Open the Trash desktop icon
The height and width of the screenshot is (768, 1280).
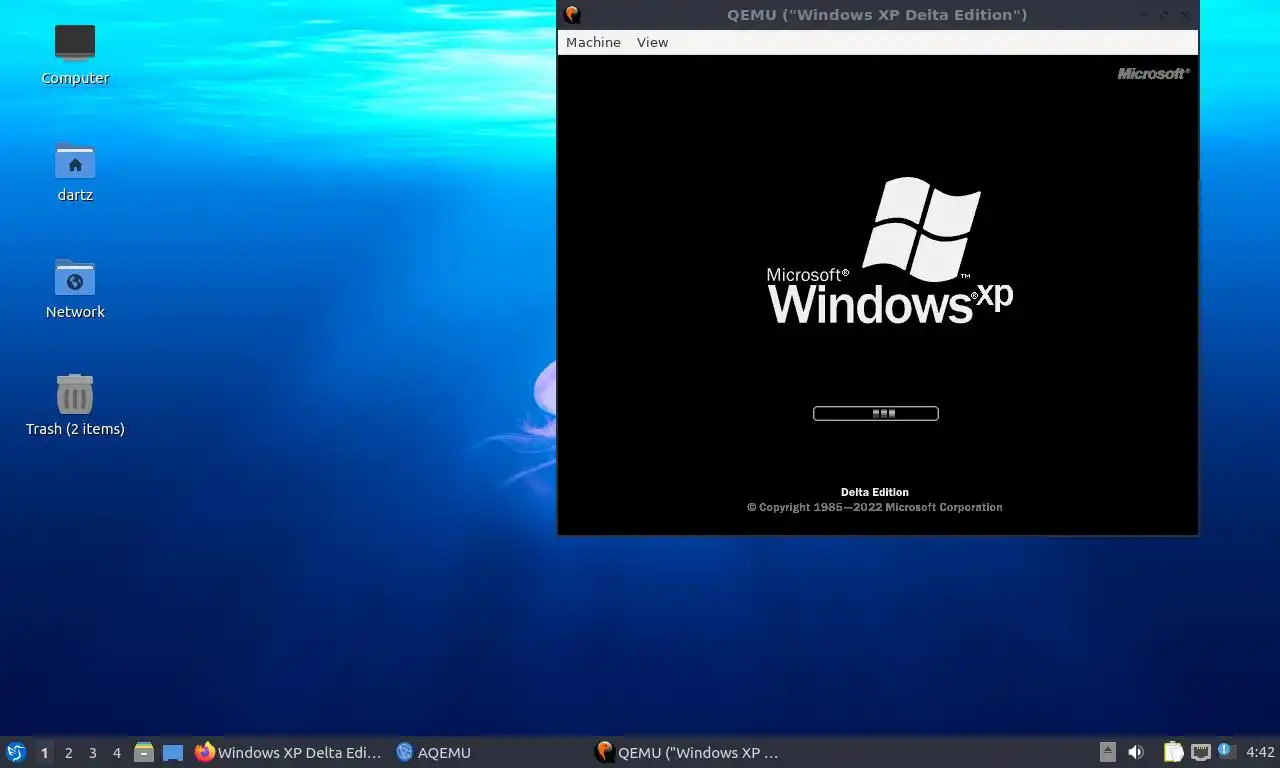coord(75,406)
